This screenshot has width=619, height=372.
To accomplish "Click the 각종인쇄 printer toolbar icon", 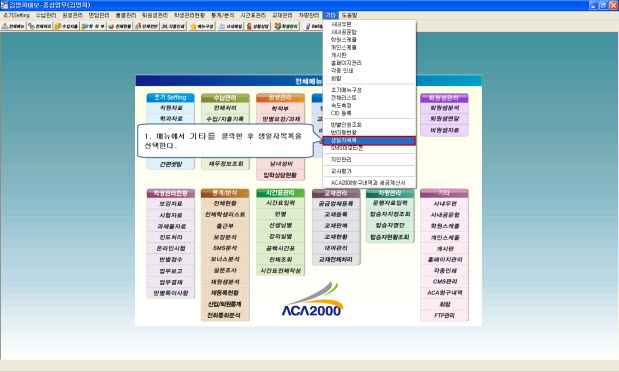I will point(173,26).
